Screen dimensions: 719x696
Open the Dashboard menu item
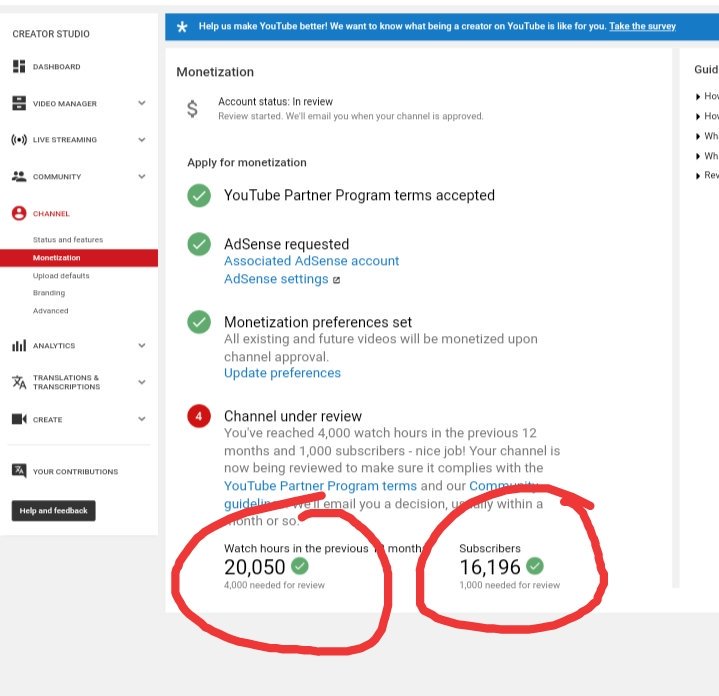pyautogui.click(x=56, y=66)
